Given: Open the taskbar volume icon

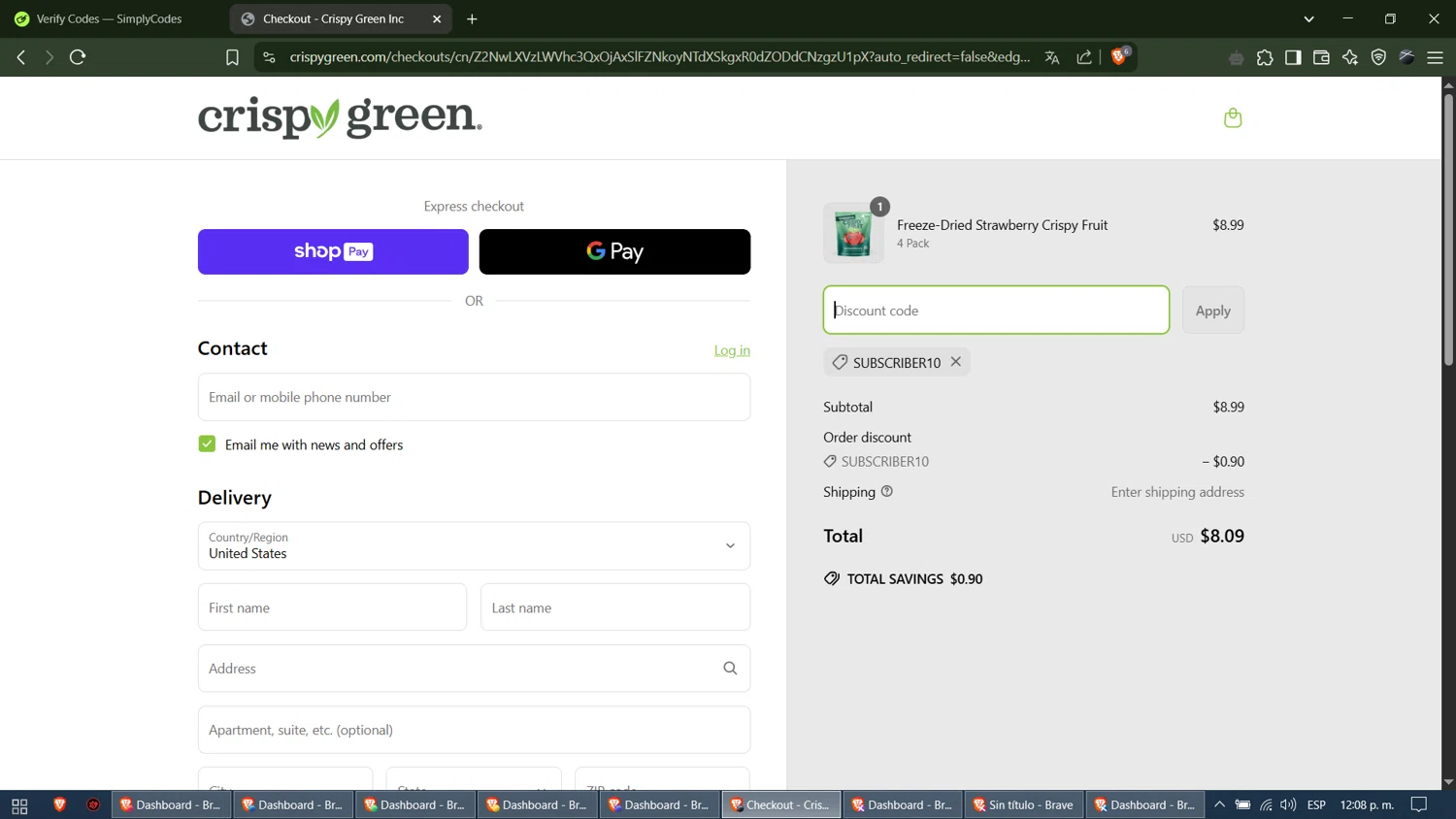Looking at the screenshot, I should 1288,804.
